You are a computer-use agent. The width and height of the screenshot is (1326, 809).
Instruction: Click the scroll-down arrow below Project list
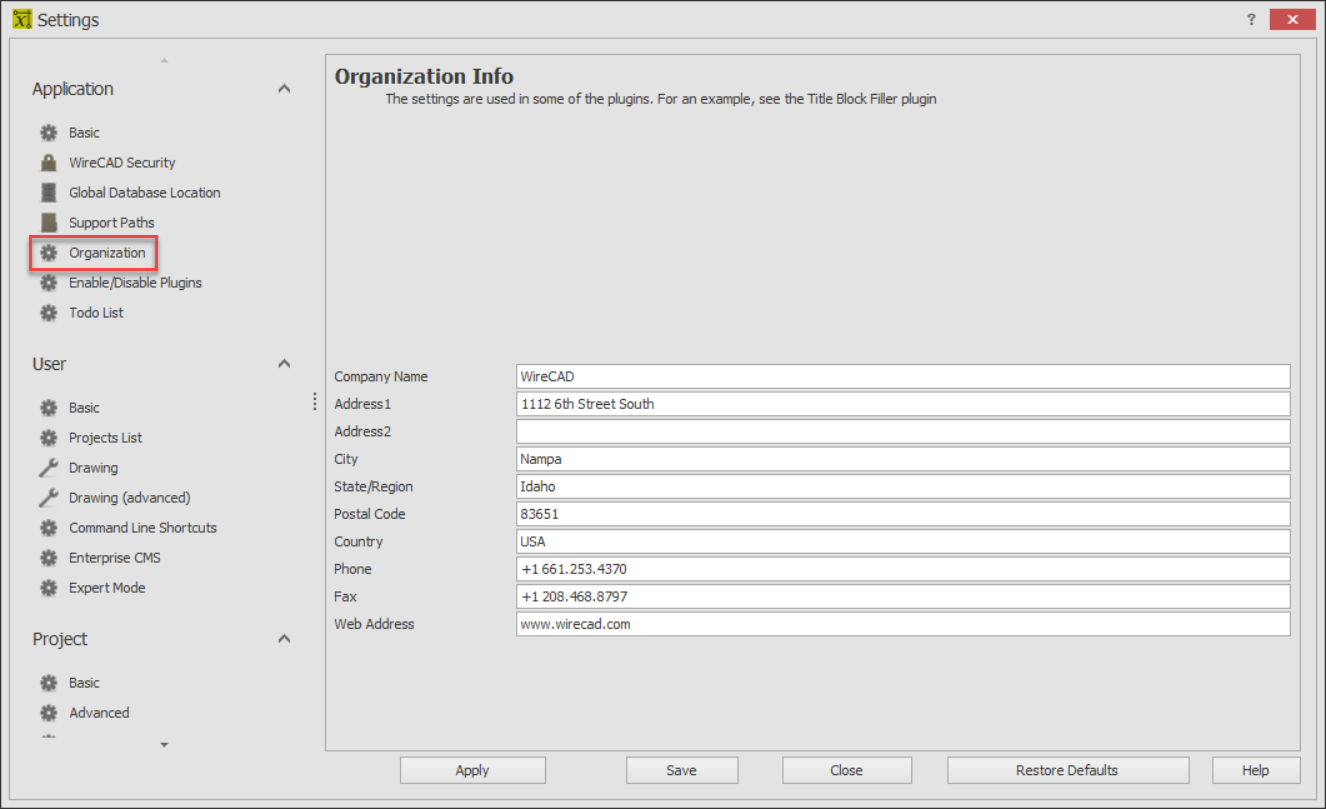(x=164, y=745)
